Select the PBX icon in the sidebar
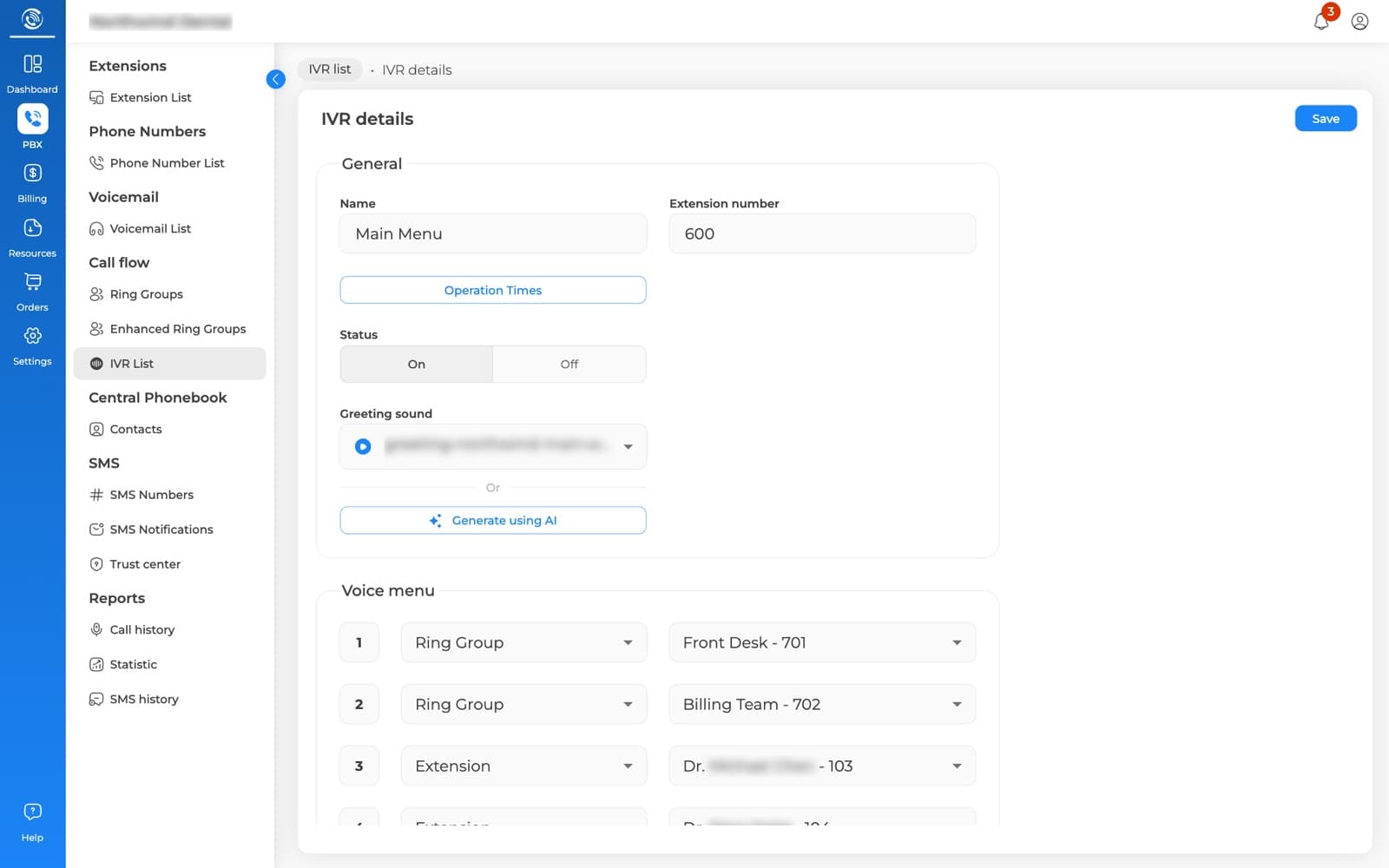This screenshot has height=868, width=1389. (x=32, y=119)
